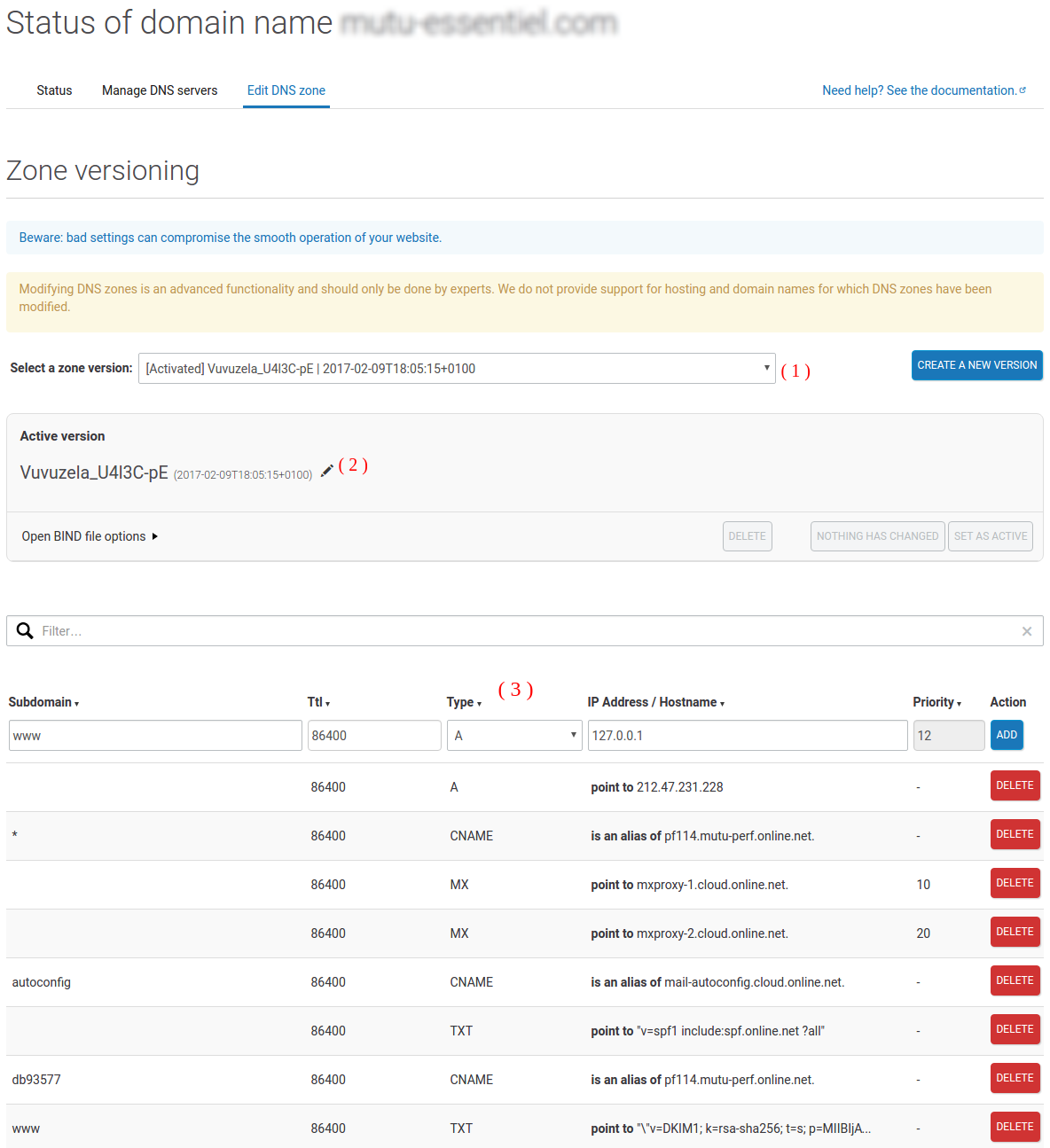Click the pencil icon to rename the version
This screenshot has width=1050, height=1148.
[x=327, y=471]
